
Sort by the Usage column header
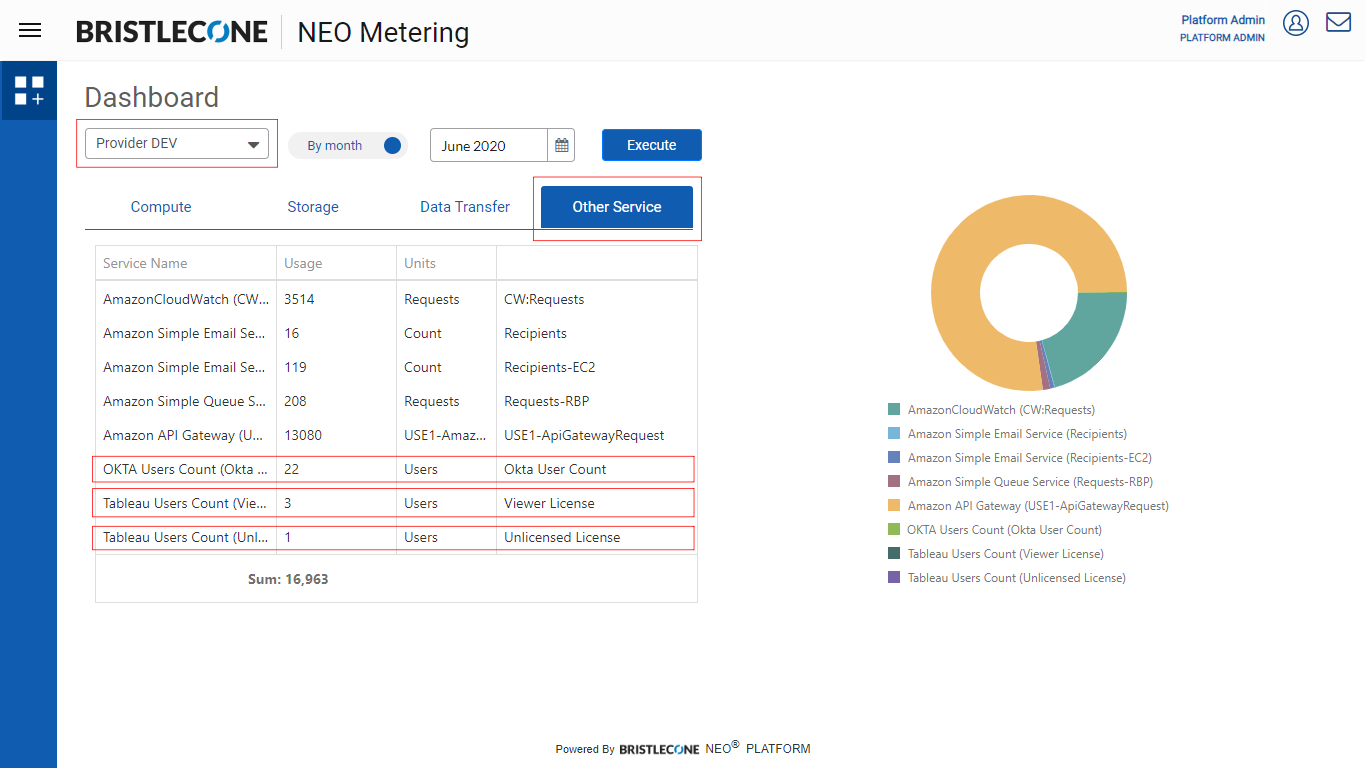click(303, 264)
